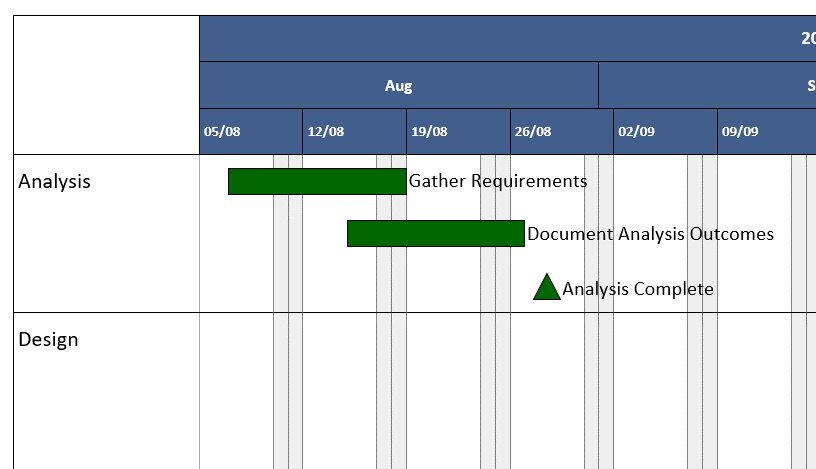Click the year header bar at top
816x469 pixels.
tap(507, 38)
